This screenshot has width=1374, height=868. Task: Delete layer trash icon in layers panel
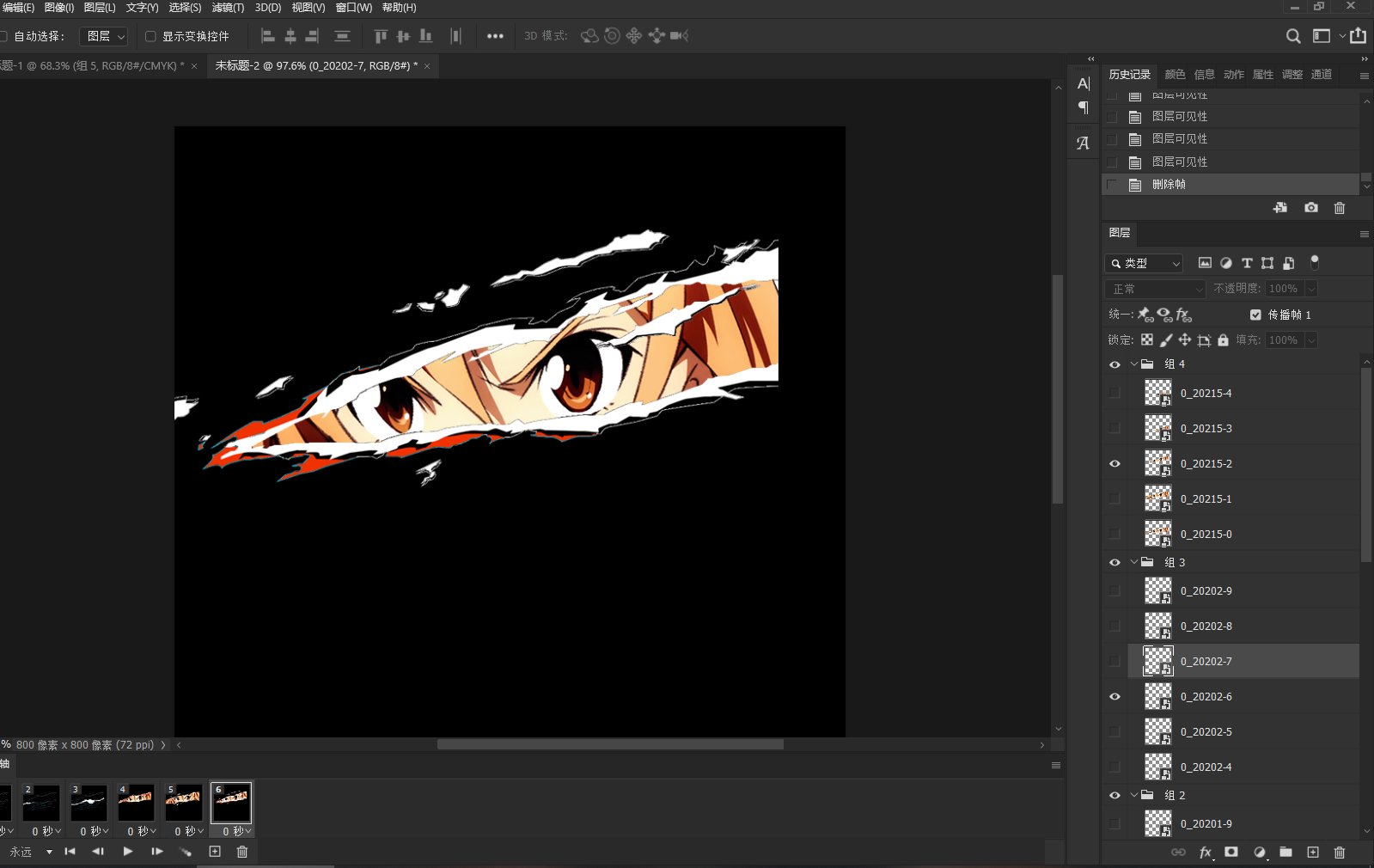point(1340,853)
